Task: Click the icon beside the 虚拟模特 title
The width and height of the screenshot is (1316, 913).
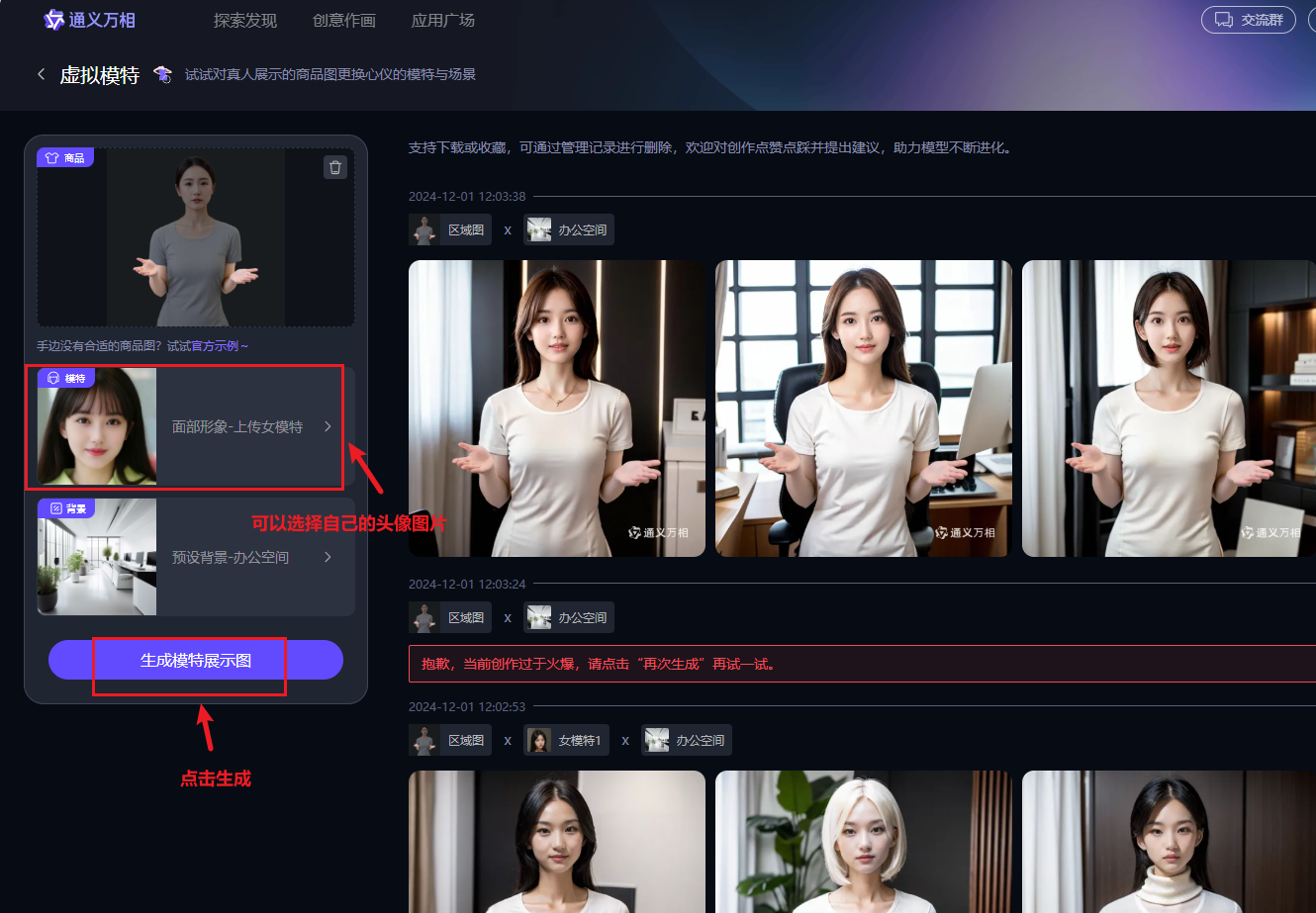Action: click(162, 75)
